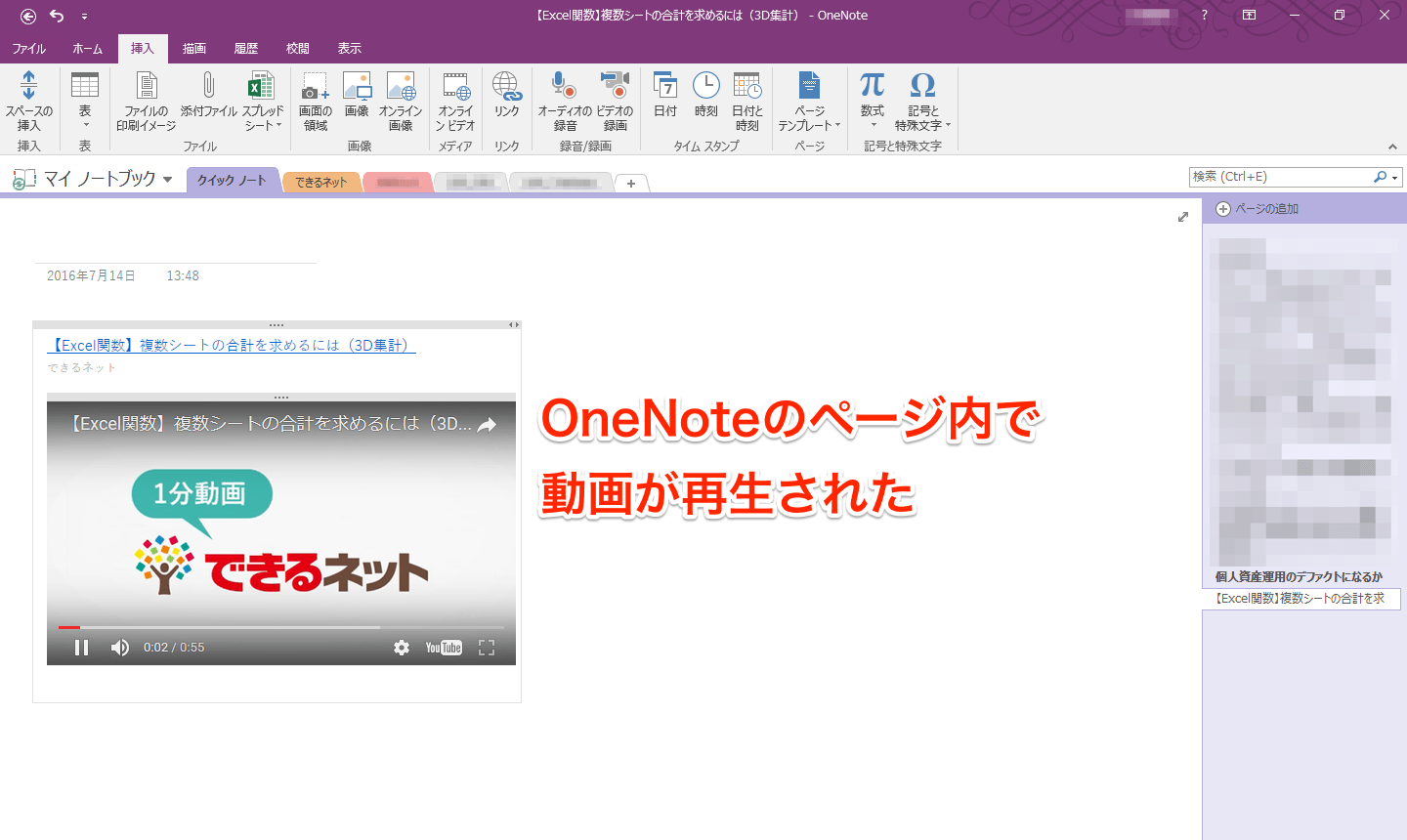Open the 【Excel関数】 3D集計 hyperlink
The image size is (1407, 840).
232,345
